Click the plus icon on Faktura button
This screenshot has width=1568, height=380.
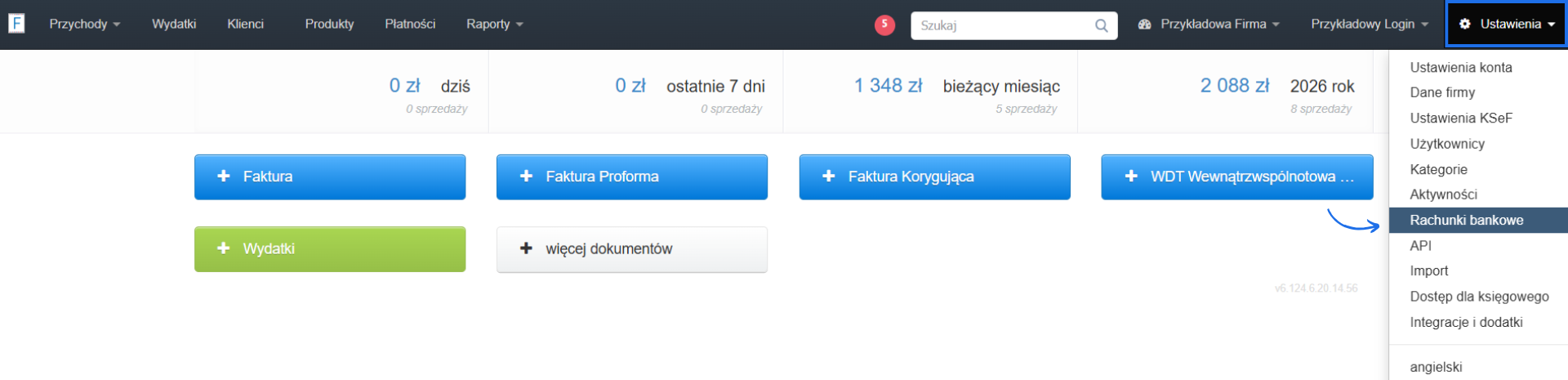point(223,176)
